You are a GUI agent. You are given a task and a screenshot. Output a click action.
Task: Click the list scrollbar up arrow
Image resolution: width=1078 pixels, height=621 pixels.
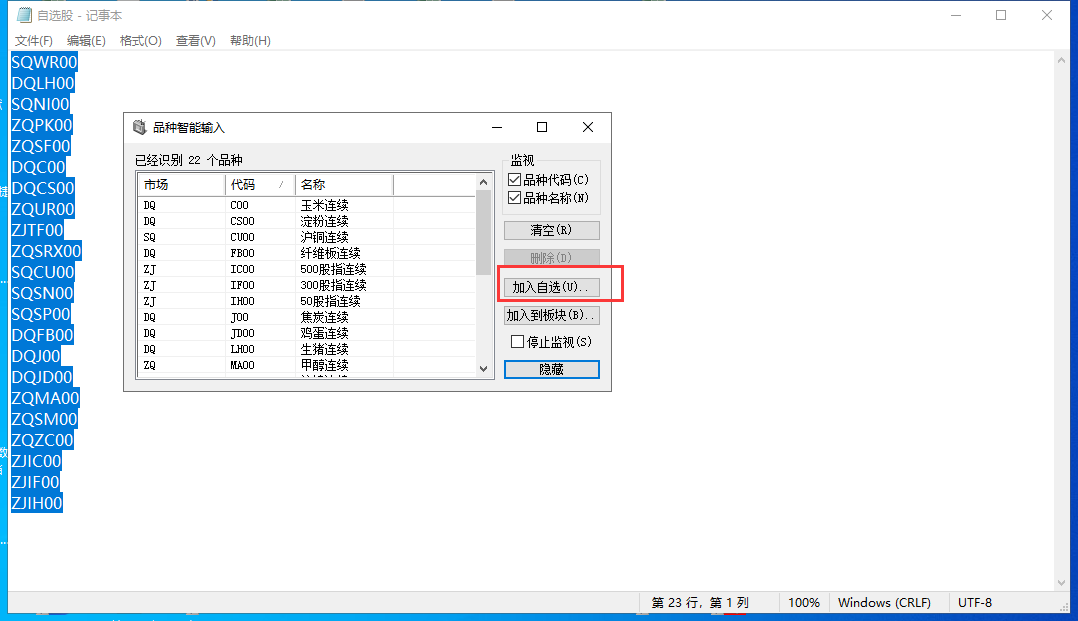483,182
